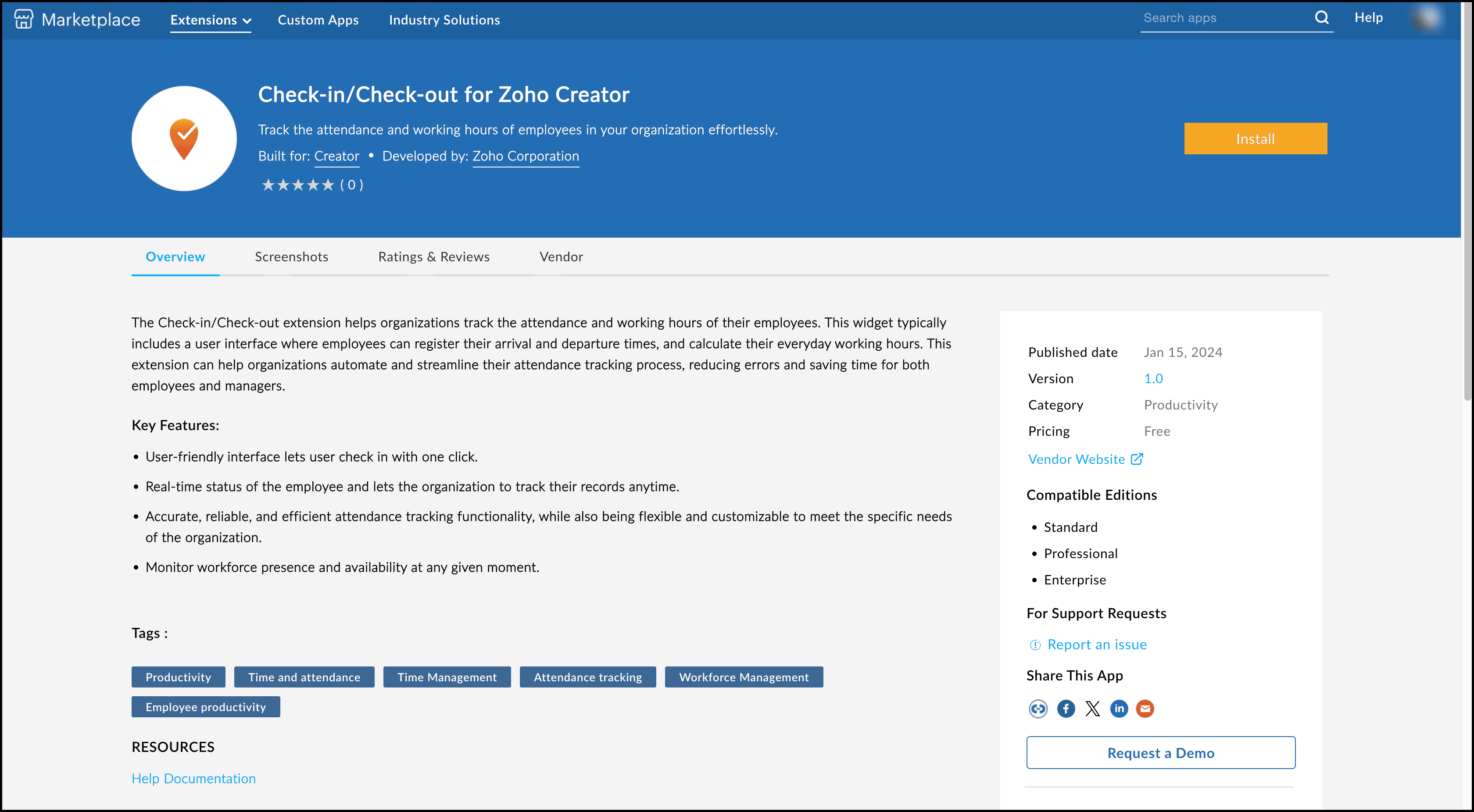Click the Check-in/Check-out app logo
Viewport: 1474px width, 812px height.
184,139
